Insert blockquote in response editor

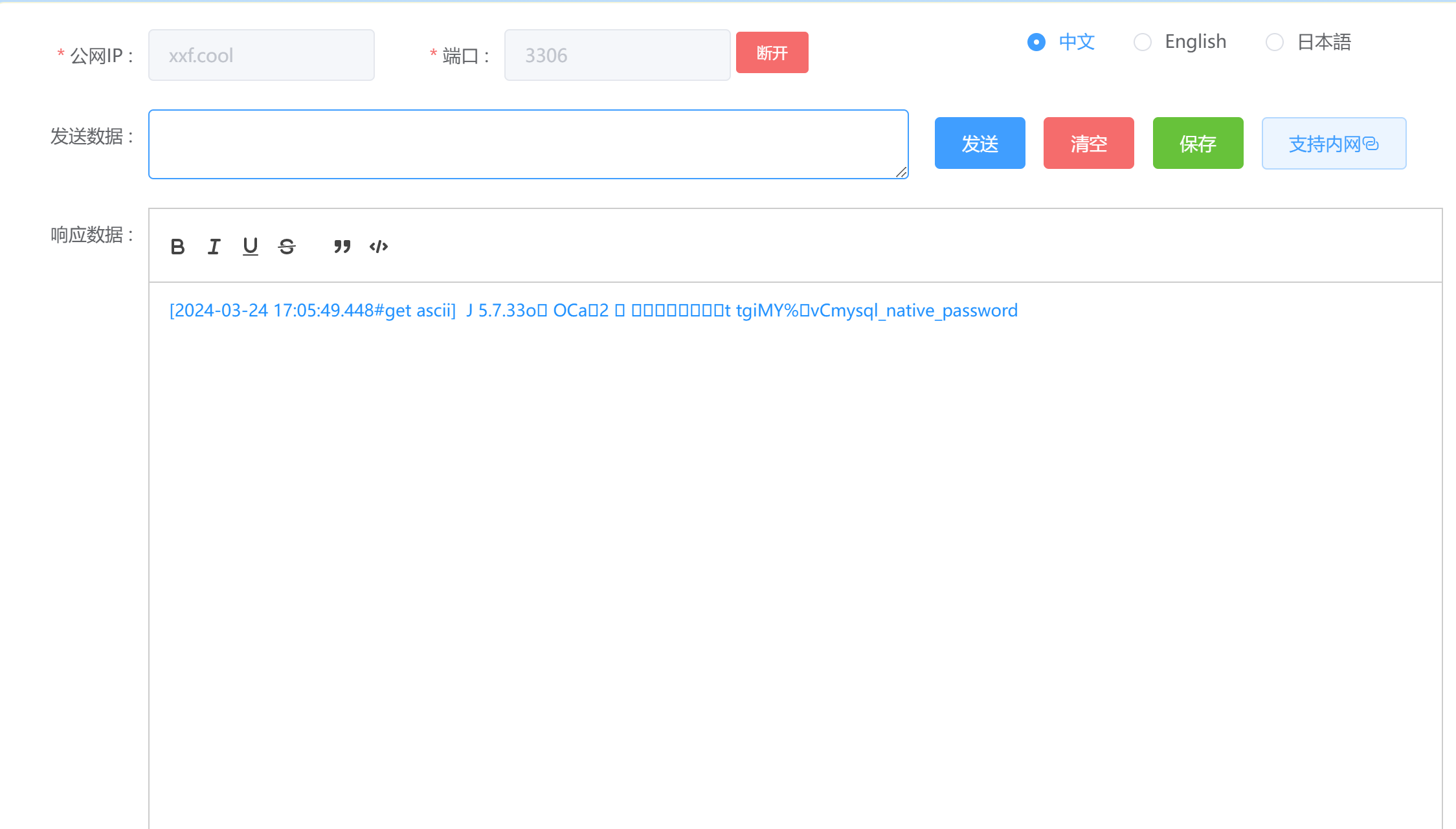342,247
